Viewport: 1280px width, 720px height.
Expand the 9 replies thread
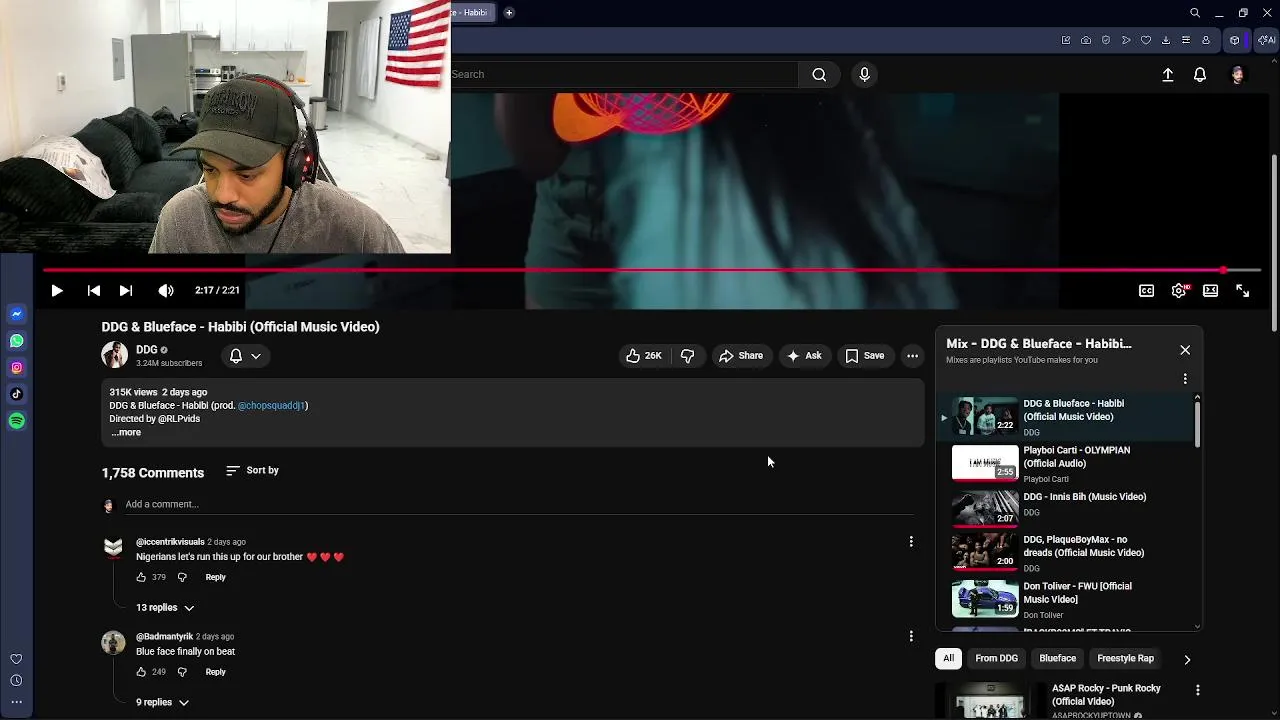point(162,703)
